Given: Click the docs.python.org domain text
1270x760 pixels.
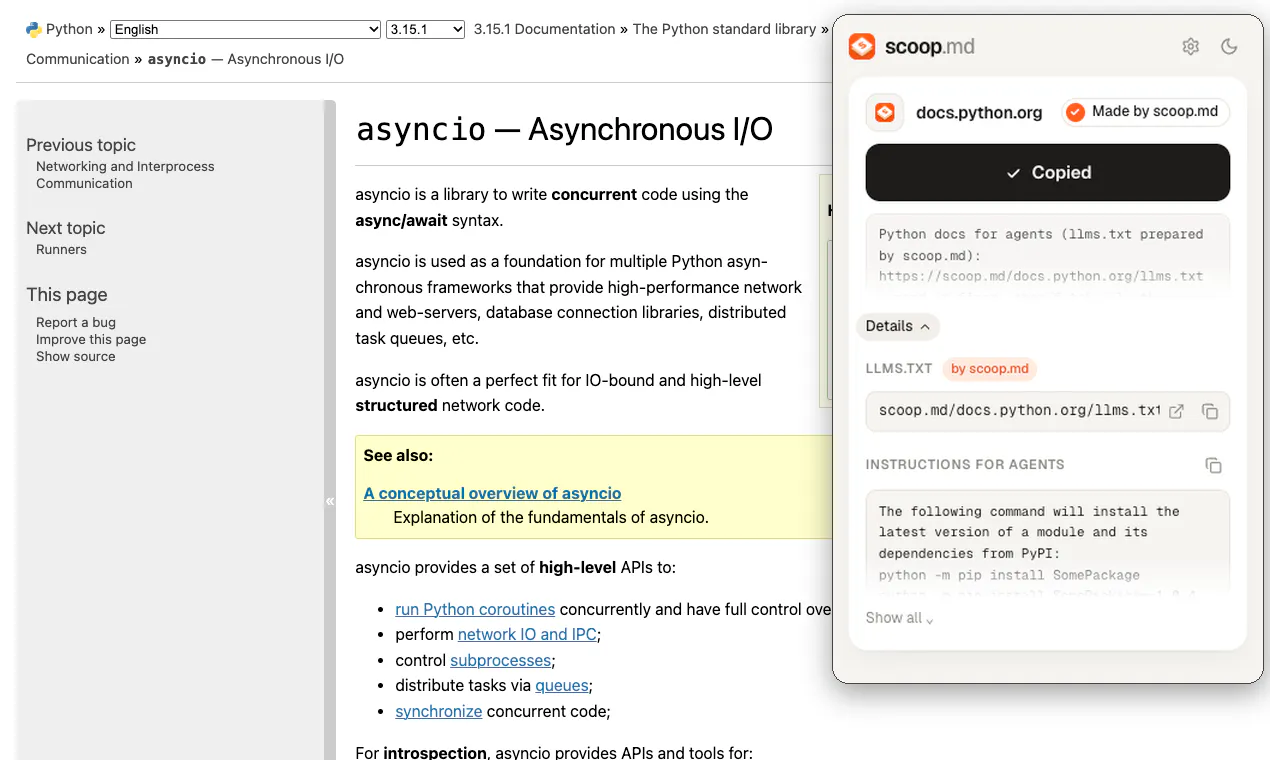Looking at the screenshot, I should coord(979,112).
